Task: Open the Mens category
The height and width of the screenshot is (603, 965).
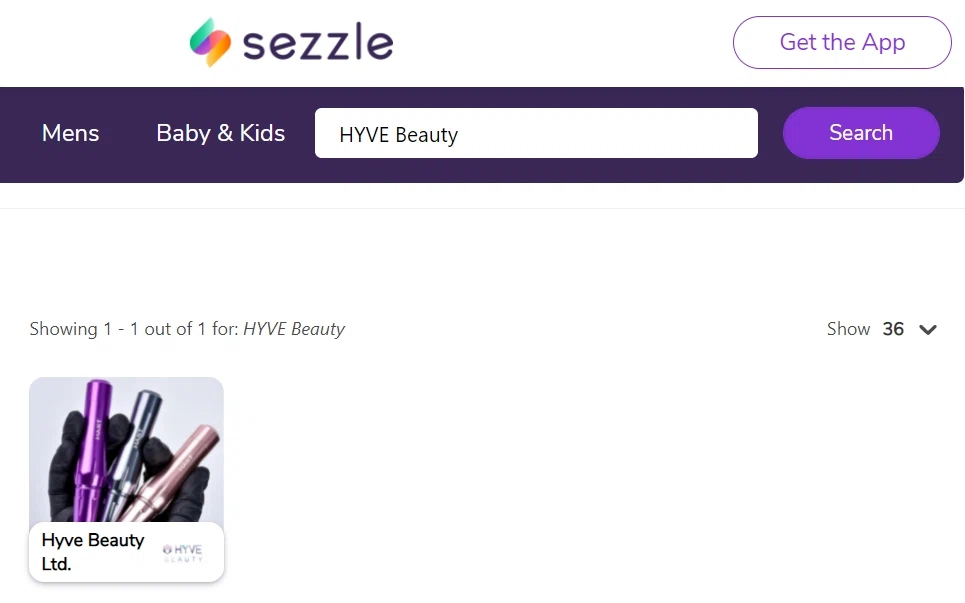Action: coord(70,133)
